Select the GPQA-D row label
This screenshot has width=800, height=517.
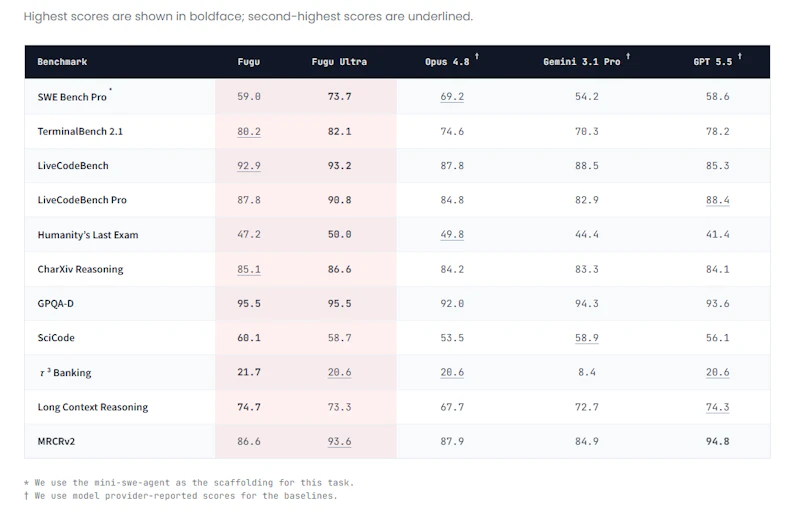coord(56,304)
